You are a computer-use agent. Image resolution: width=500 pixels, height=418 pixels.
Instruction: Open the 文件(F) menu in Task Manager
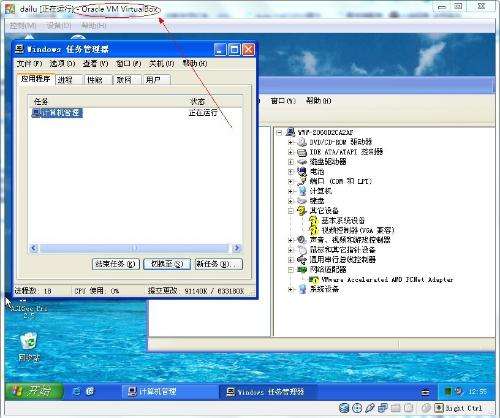tap(29, 63)
